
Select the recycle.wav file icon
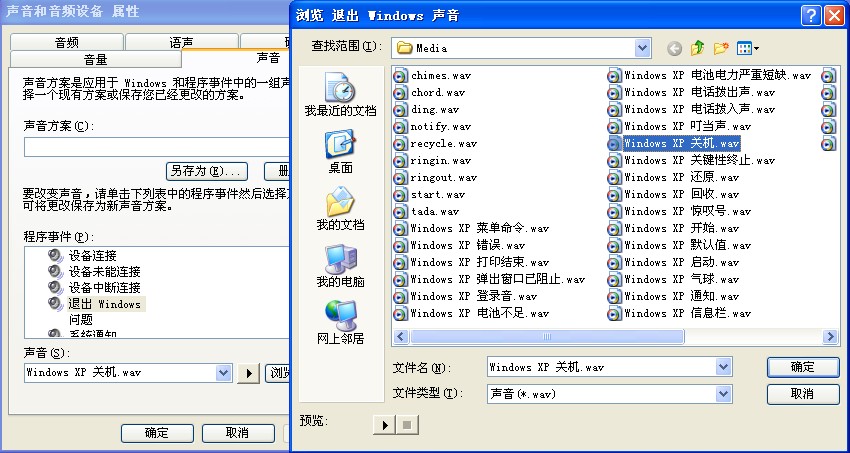[x=400, y=144]
